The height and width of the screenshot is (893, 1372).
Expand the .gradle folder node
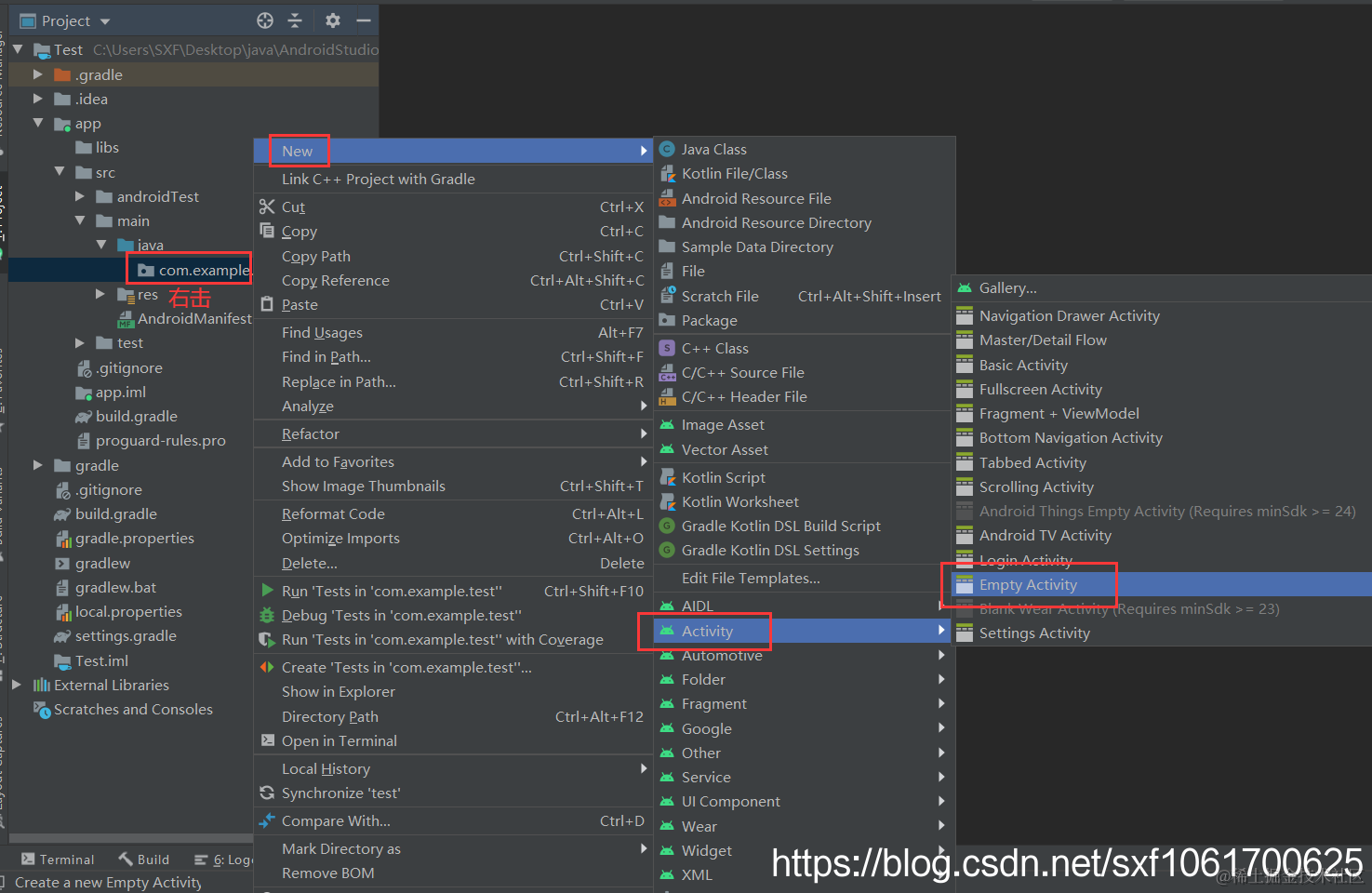click(x=38, y=74)
